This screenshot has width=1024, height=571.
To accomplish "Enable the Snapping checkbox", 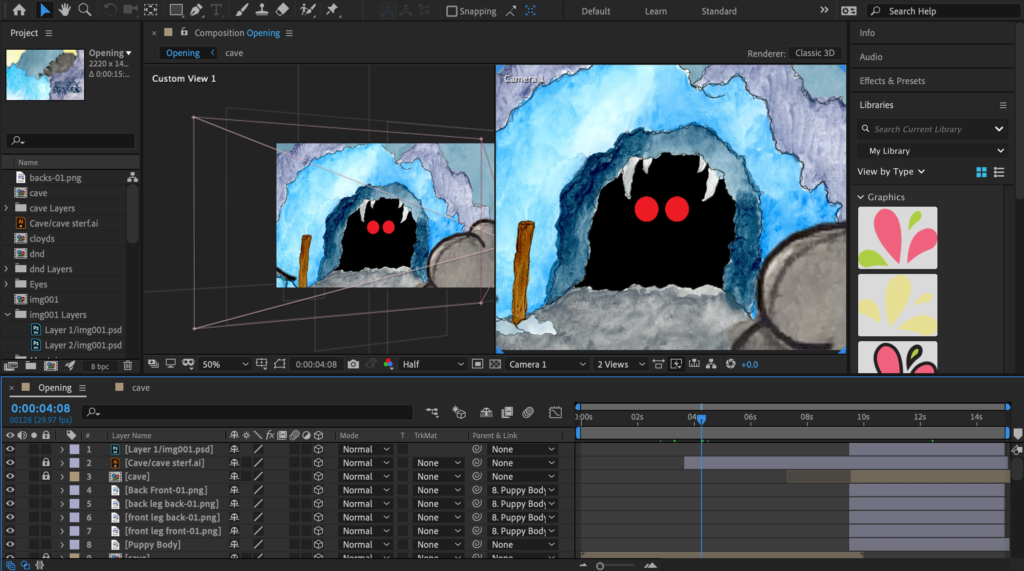I will tap(452, 11).
